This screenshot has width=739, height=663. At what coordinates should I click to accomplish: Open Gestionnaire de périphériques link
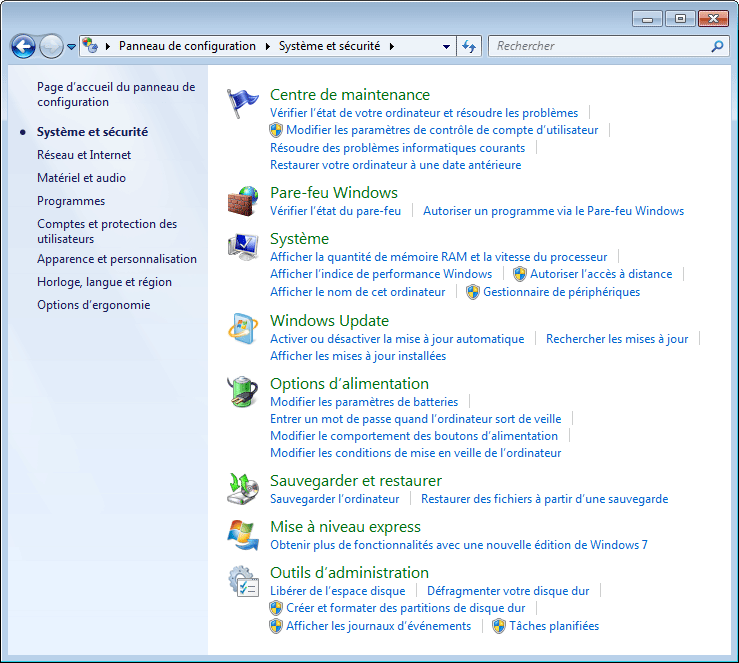(x=561, y=292)
